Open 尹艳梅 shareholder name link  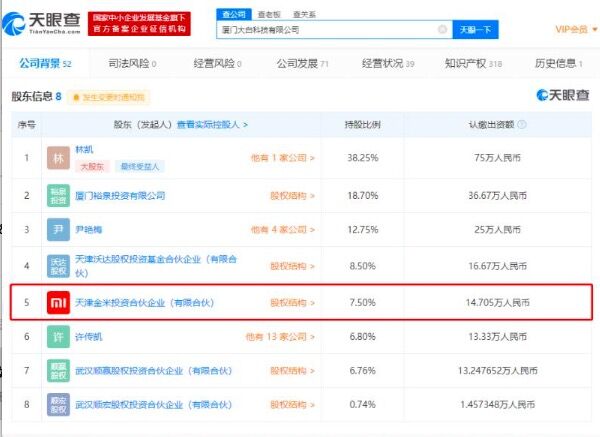click(x=88, y=230)
